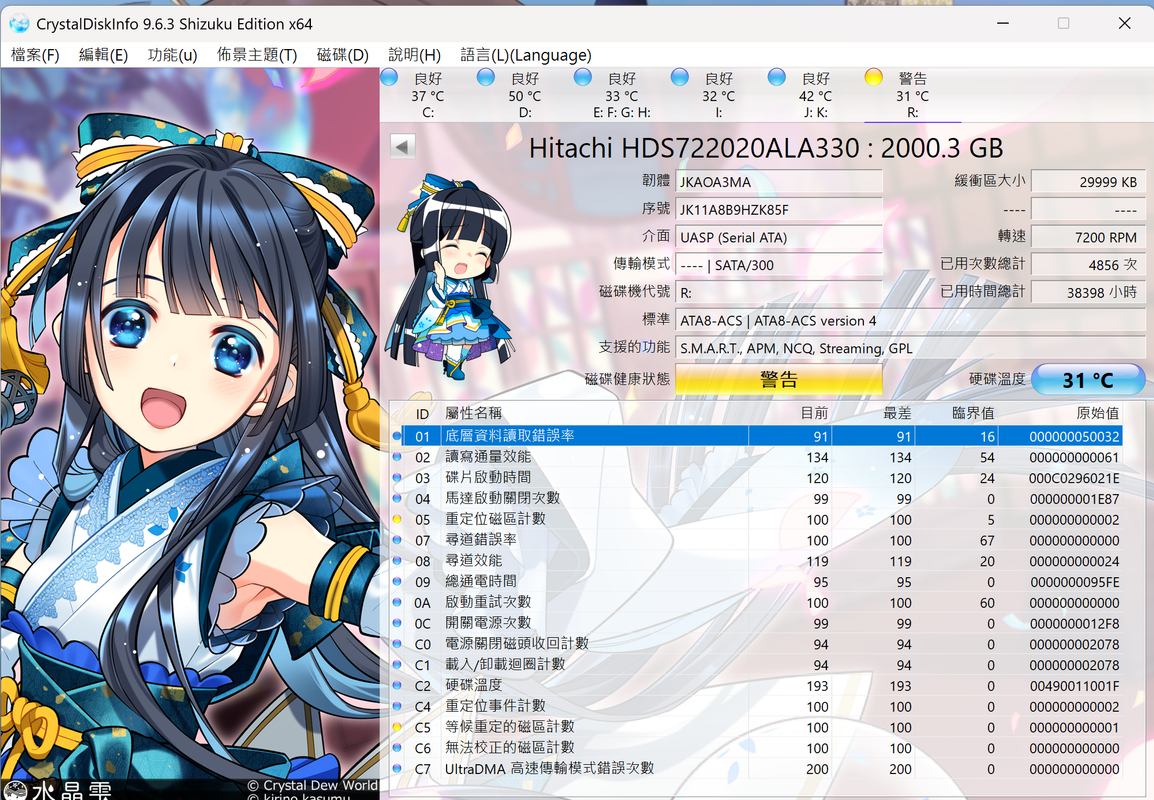Open the 編輯(E) menu
Viewport: 1154px width, 800px height.
pos(103,55)
